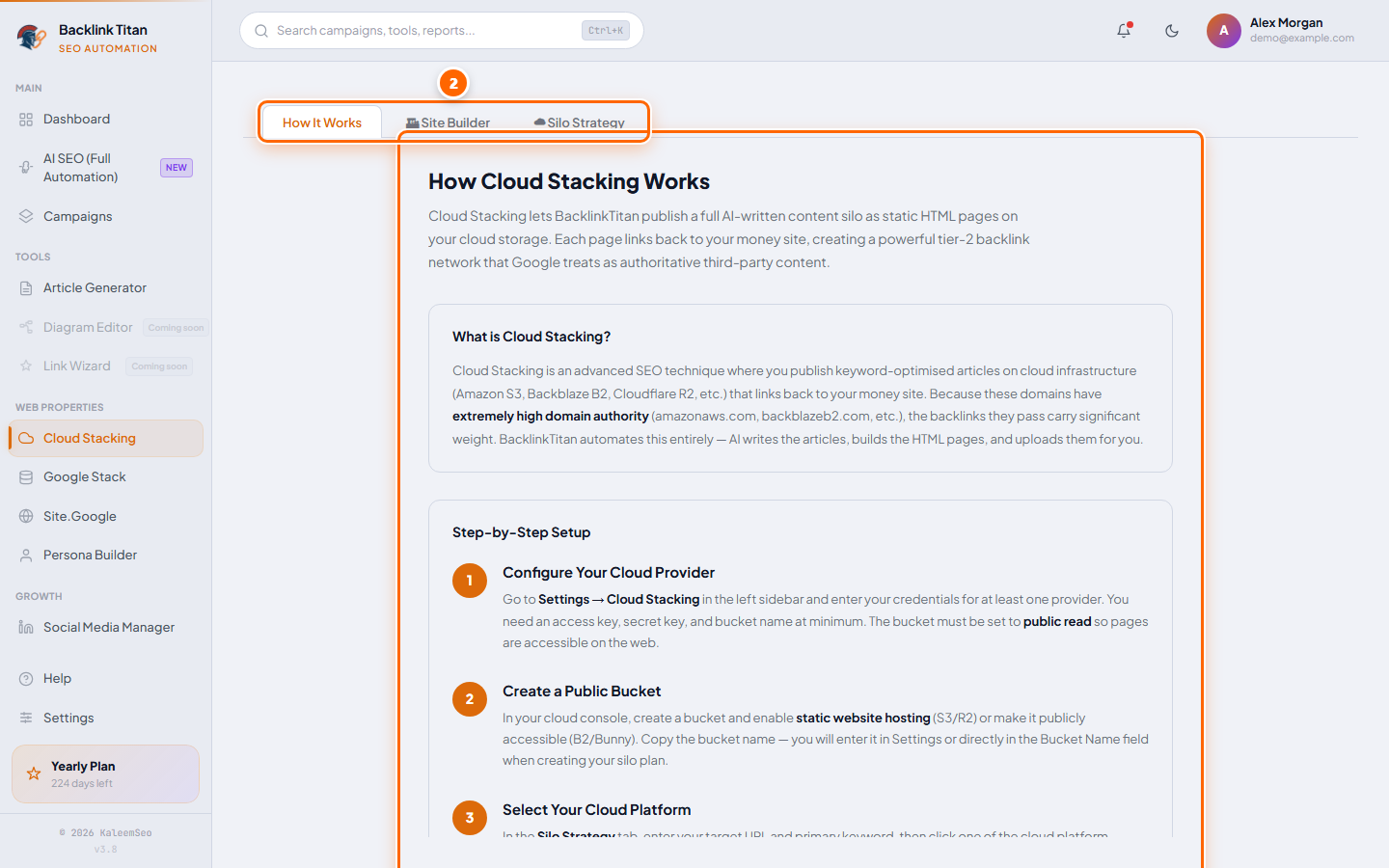This screenshot has height=868, width=1389.
Task: Select the AI SEO automation icon
Action: pos(26,168)
